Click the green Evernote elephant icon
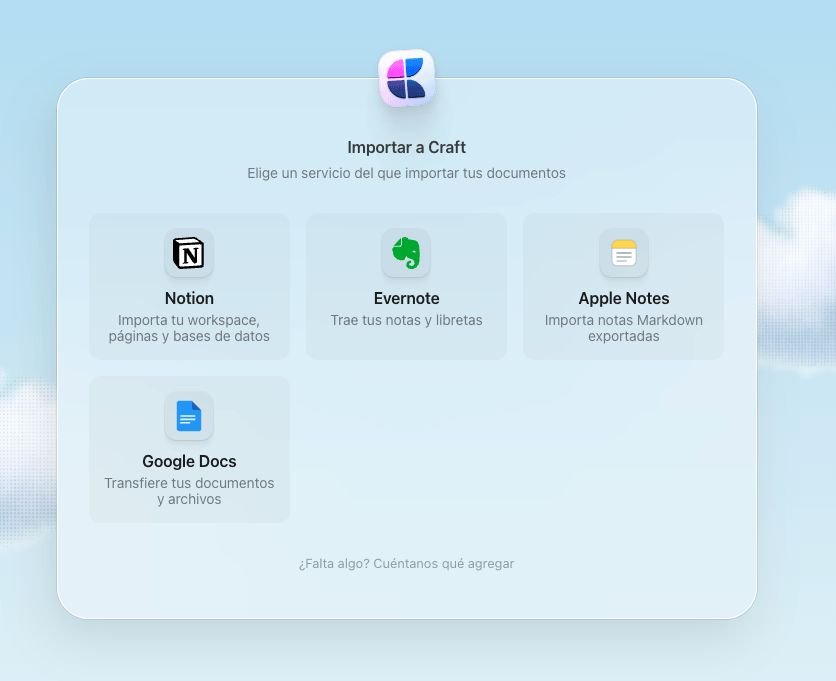The height and width of the screenshot is (681, 836). 406,253
